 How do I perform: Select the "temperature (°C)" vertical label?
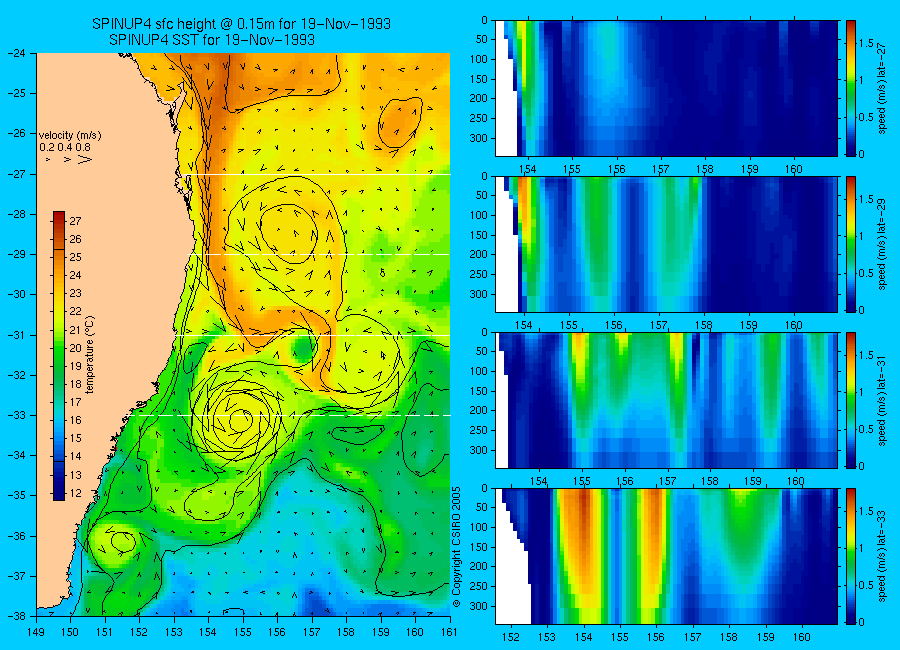pyautogui.click(x=90, y=355)
